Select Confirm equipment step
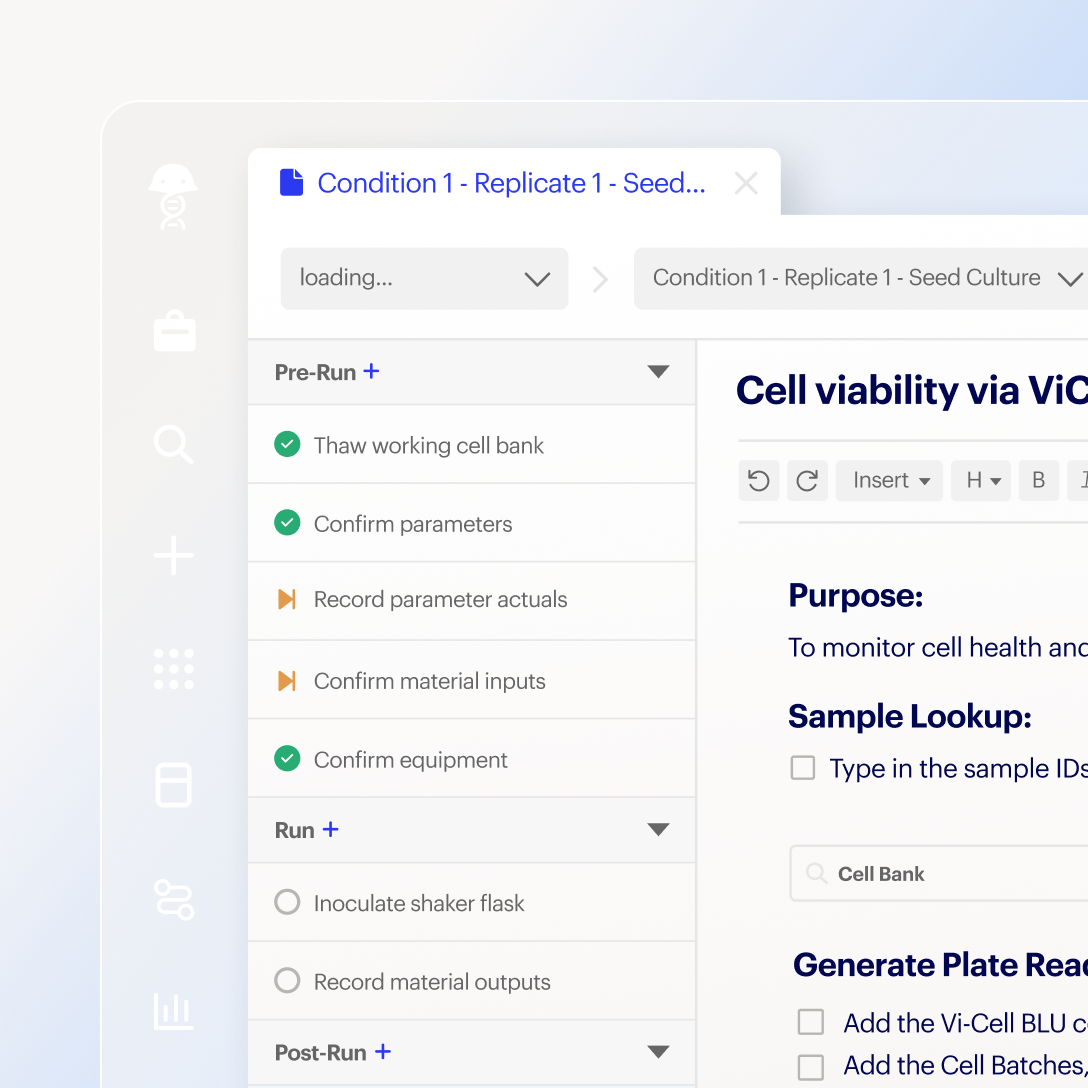This screenshot has width=1088, height=1088. click(472, 758)
